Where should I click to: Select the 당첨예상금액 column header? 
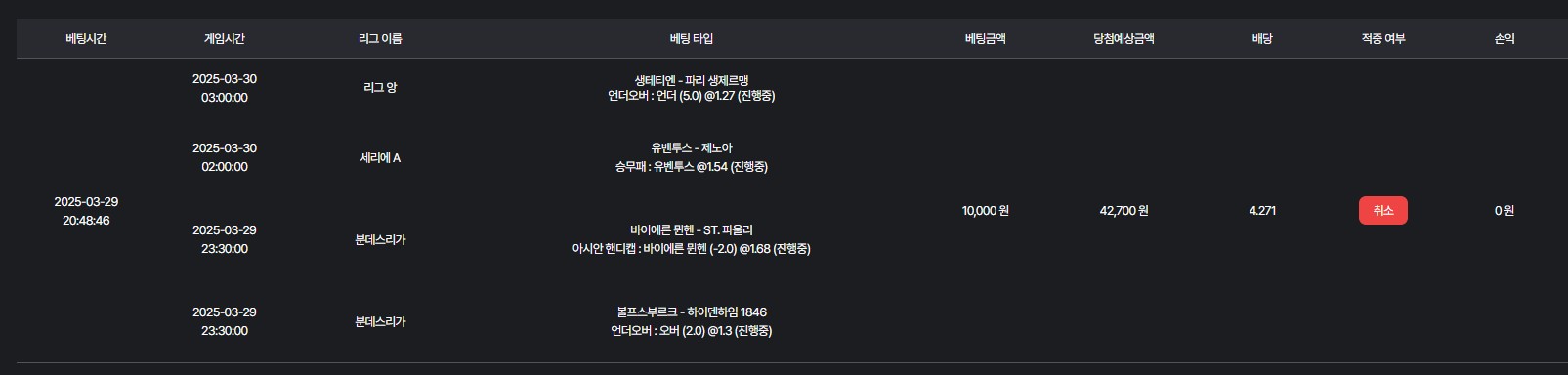(x=1123, y=38)
